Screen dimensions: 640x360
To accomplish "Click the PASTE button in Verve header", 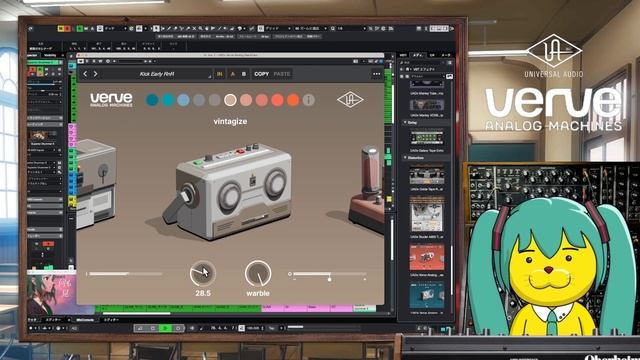I will tap(282, 74).
